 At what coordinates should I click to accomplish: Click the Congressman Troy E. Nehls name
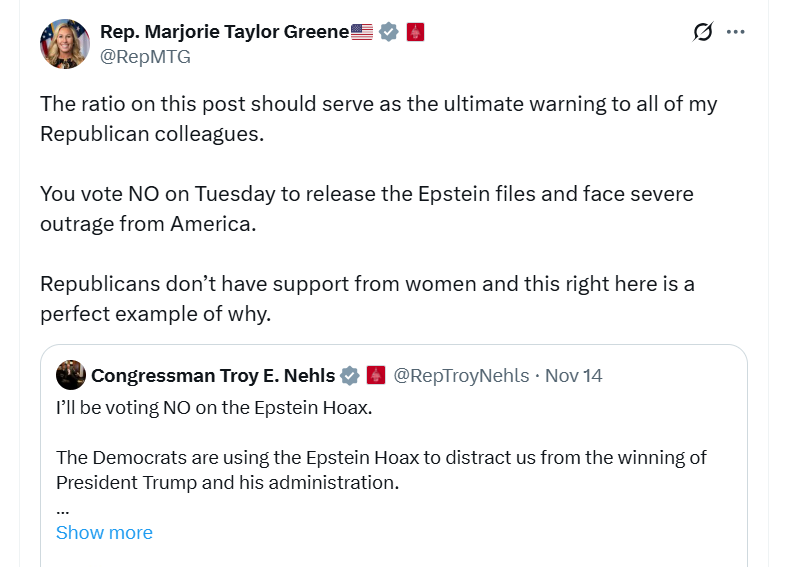[x=213, y=376]
